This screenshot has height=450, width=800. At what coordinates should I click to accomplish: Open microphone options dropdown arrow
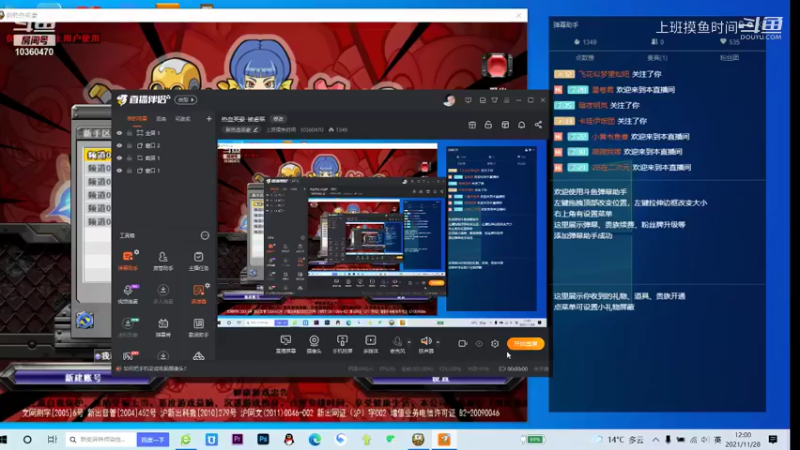[409, 342]
